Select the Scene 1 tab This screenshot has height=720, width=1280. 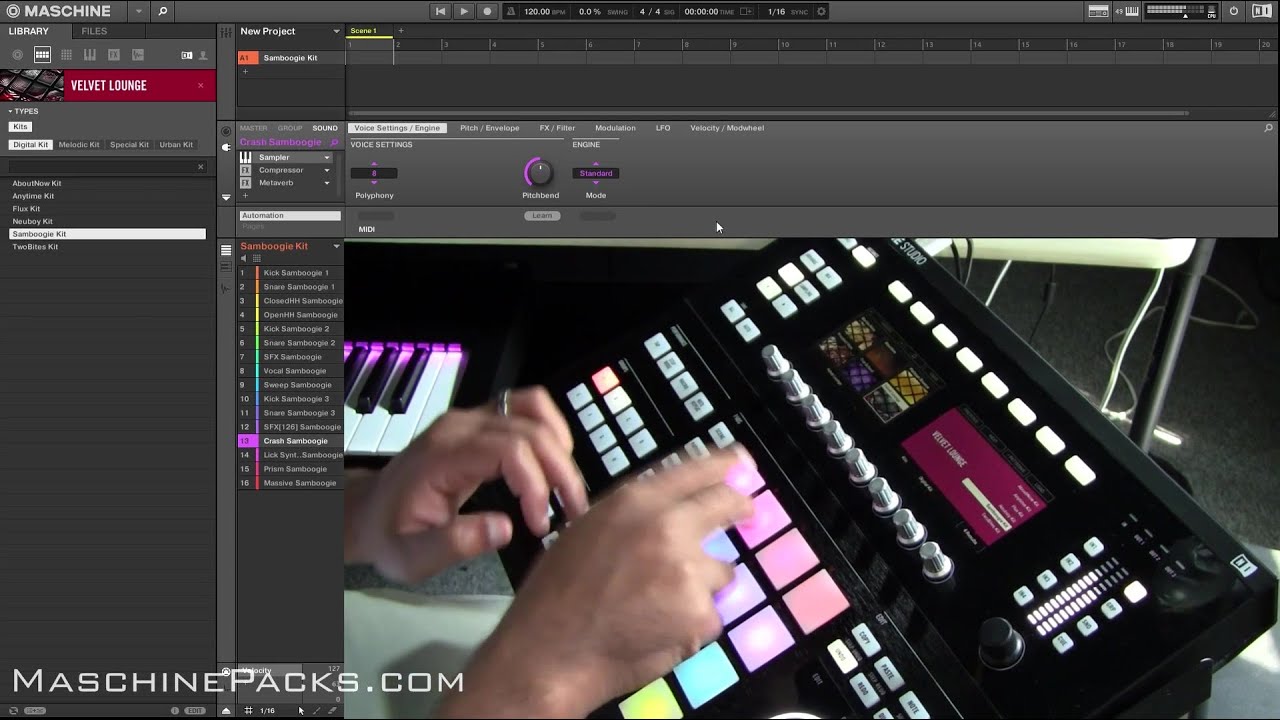368,31
